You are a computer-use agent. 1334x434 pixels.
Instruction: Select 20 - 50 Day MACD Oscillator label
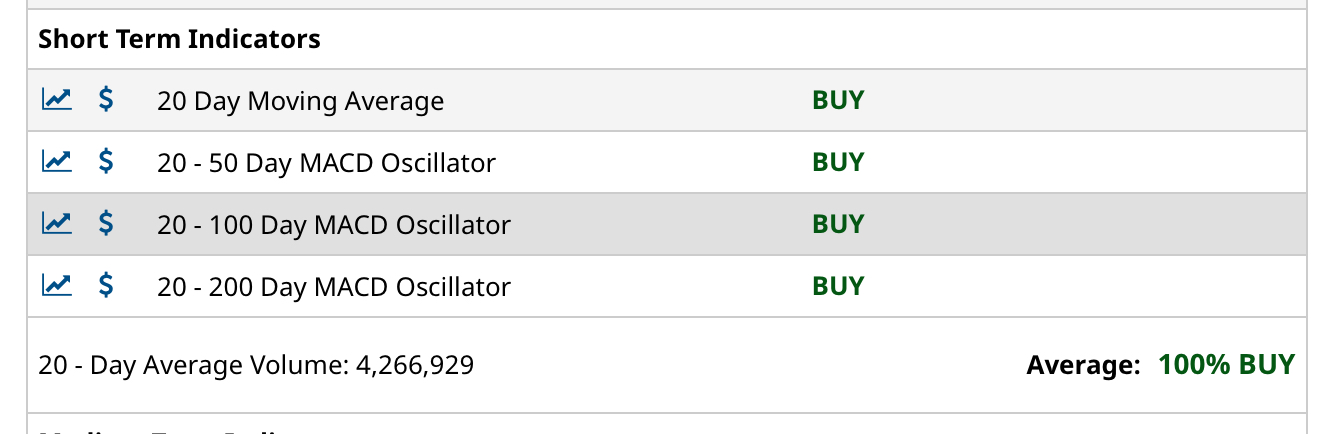click(x=326, y=163)
